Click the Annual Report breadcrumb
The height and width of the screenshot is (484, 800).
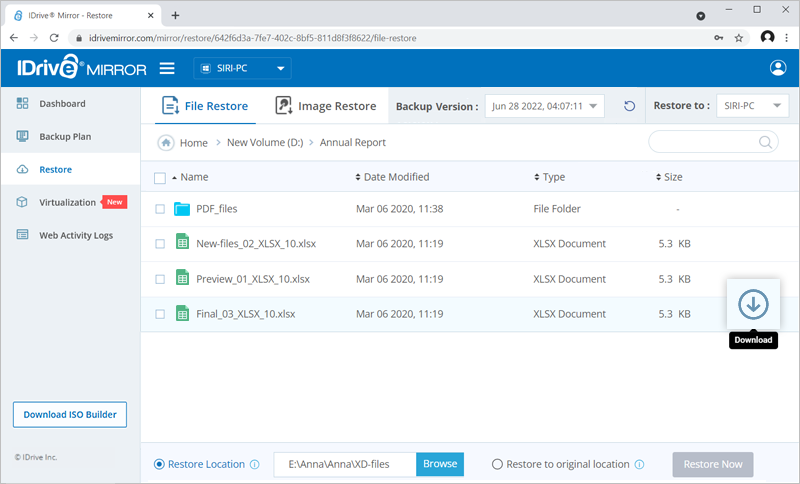coord(353,143)
